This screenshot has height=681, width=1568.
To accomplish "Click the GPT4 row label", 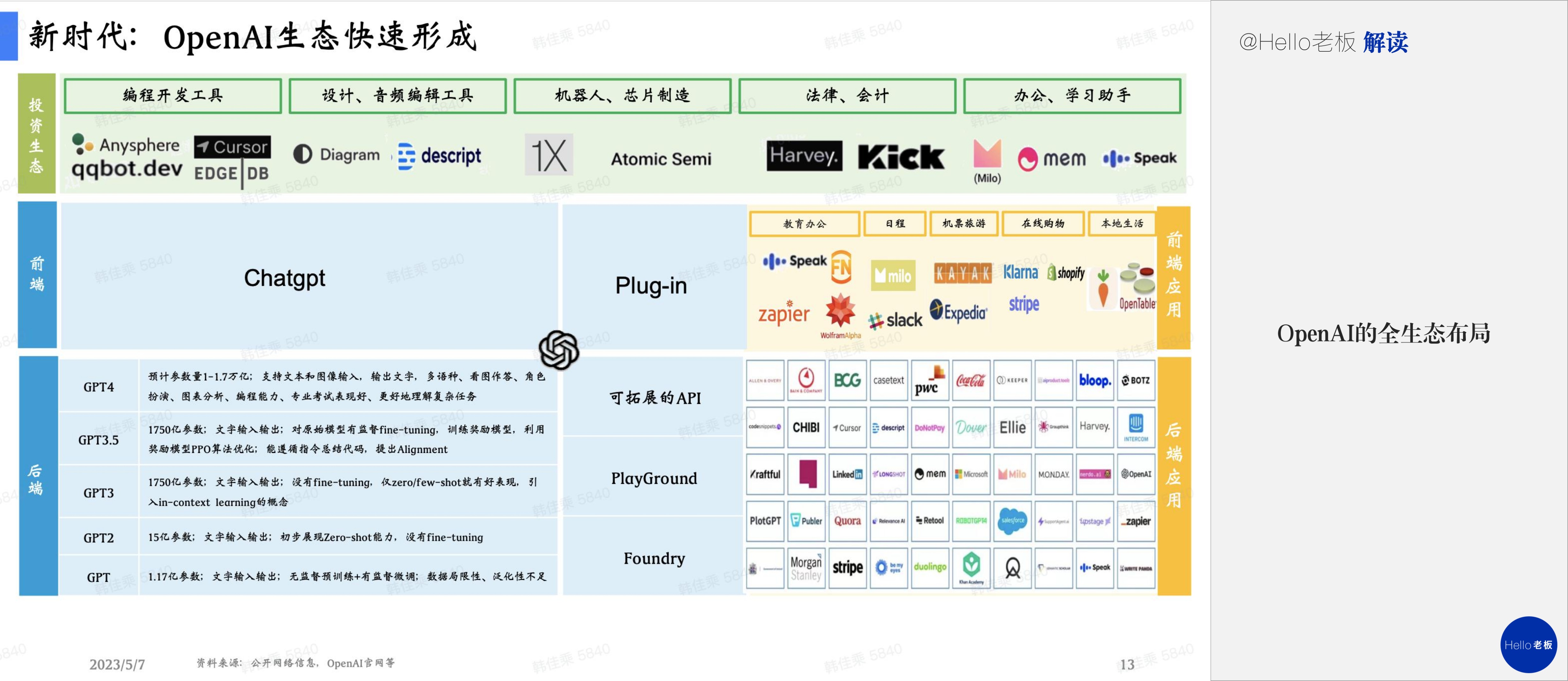I will tap(99, 387).
